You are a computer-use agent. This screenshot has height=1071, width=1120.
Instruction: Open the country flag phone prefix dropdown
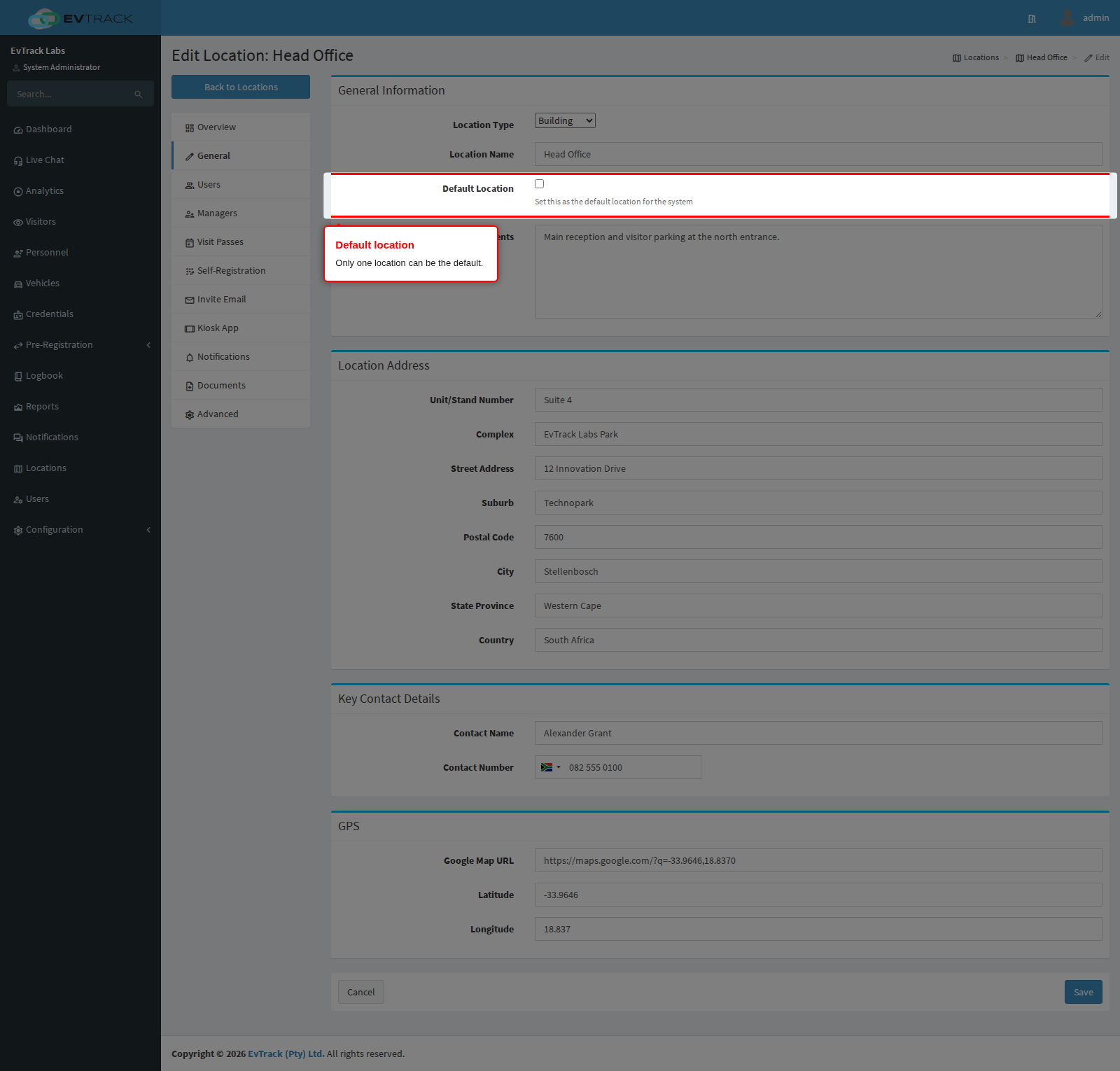coord(550,767)
